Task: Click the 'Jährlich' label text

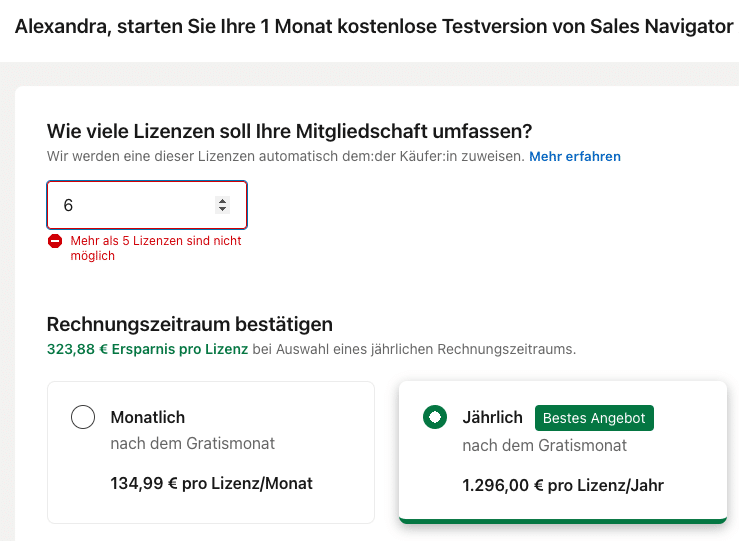Action: [493, 418]
